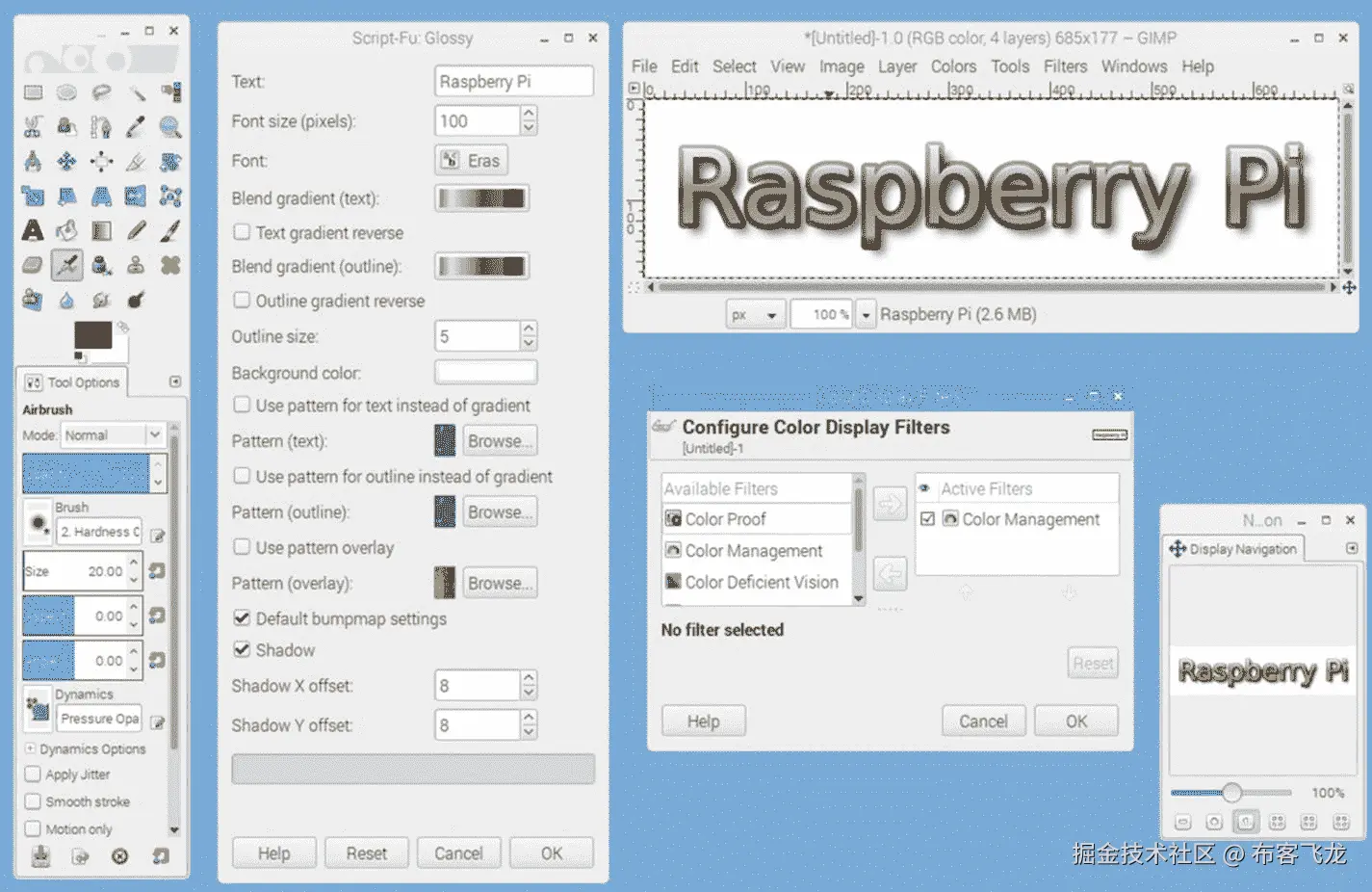Select the Bucket Fill tool
Viewport: 1372px width, 892px height.
(66, 231)
